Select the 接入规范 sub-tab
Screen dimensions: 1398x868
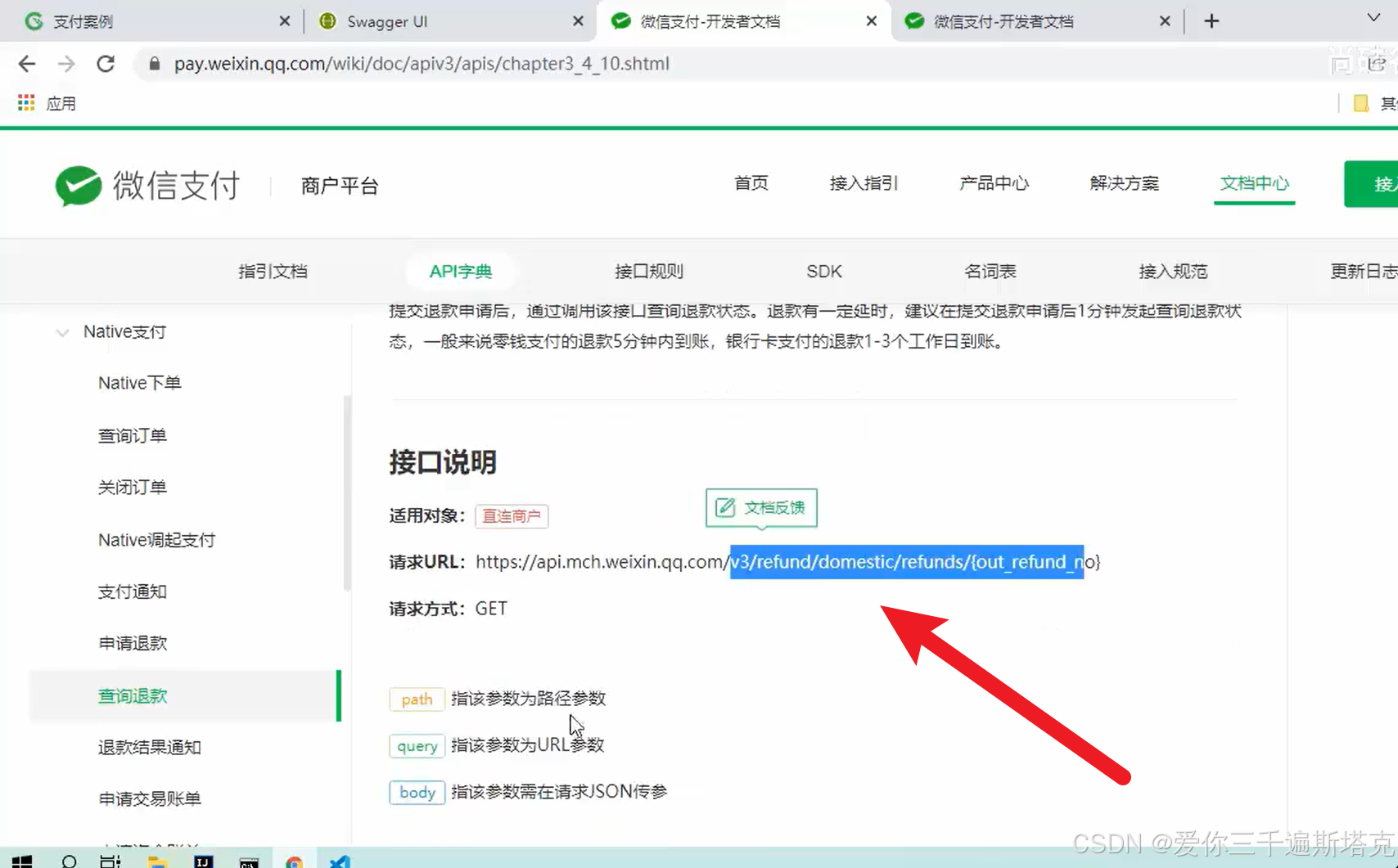[x=1173, y=271]
